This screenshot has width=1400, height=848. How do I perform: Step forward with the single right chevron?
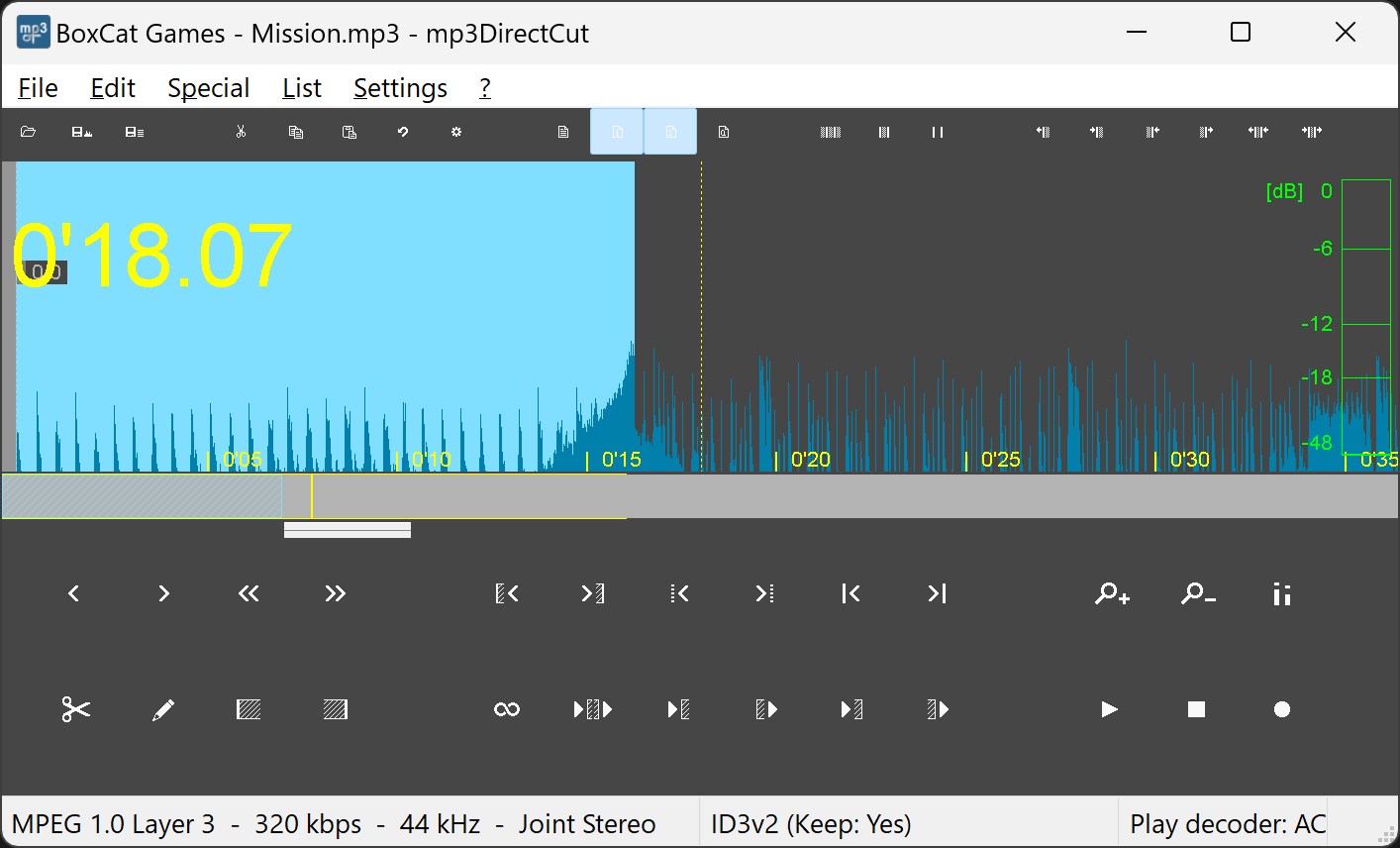[x=164, y=593]
